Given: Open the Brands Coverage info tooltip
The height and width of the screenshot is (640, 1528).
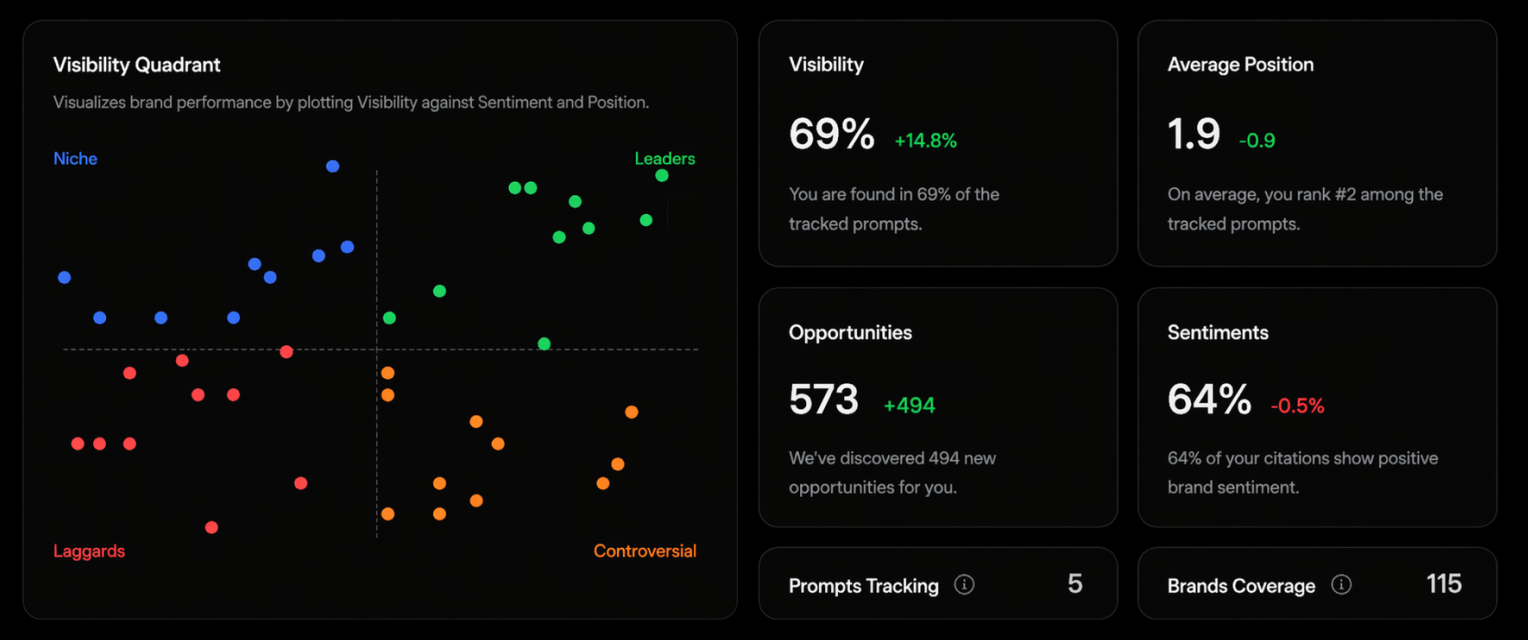Looking at the screenshot, I should (x=1343, y=583).
